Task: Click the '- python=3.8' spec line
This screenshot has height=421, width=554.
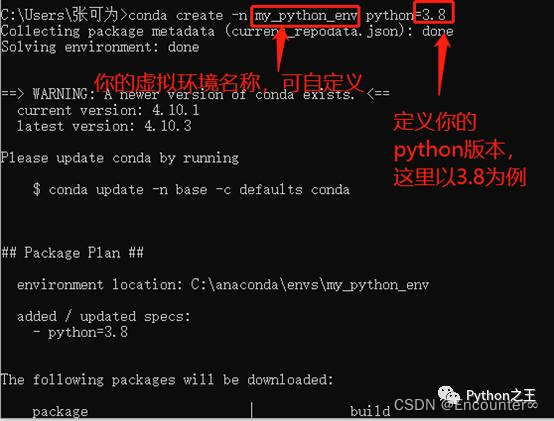Action: pyautogui.click(x=80, y=332)
